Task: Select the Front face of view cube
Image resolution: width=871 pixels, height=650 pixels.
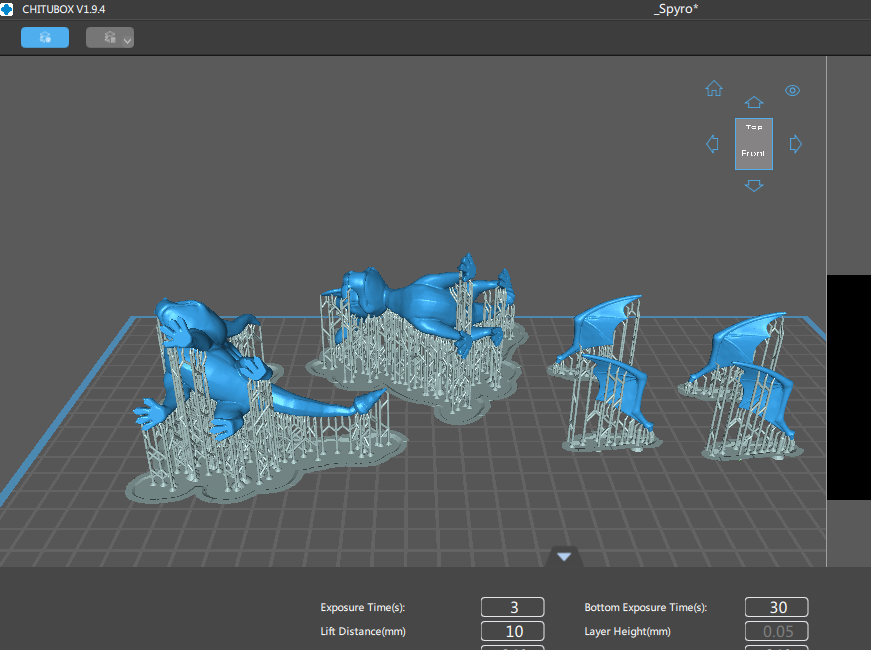Action: (x=754, y=153)
